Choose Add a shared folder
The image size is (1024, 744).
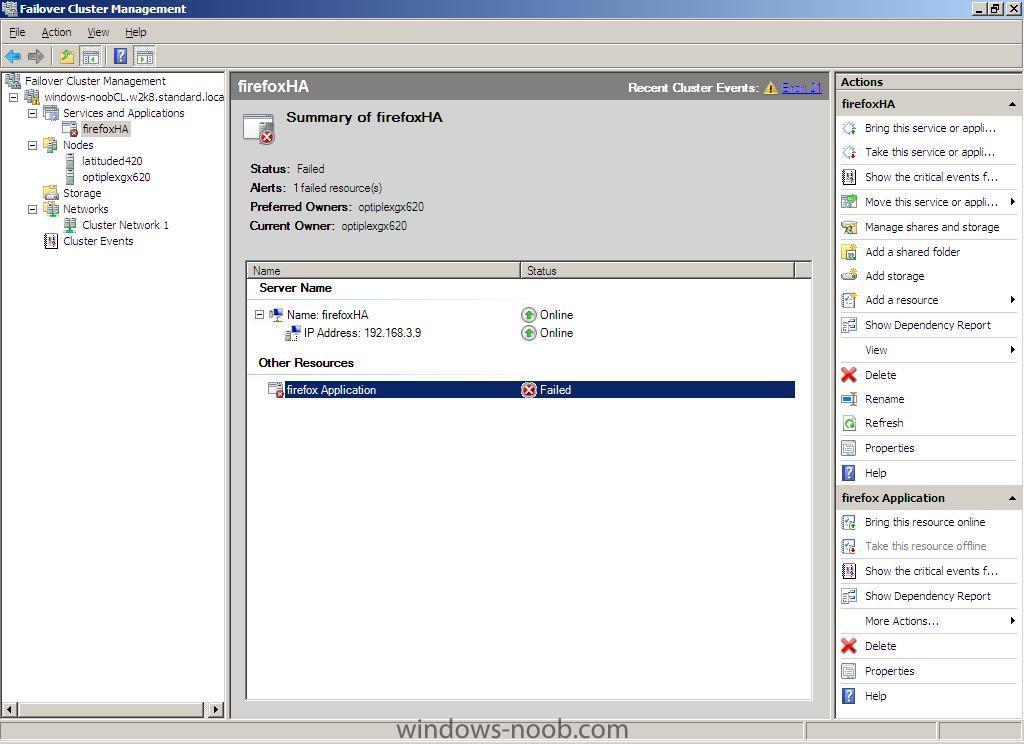(x=912, y=252)
